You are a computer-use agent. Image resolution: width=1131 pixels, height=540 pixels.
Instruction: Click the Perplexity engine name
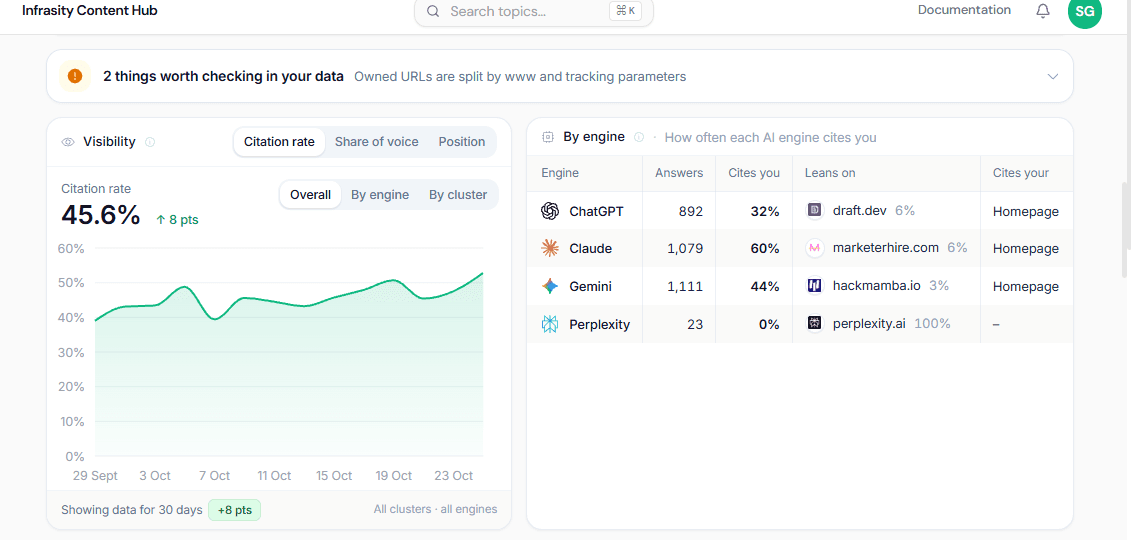pyautogui.click(x=599, y=324)
